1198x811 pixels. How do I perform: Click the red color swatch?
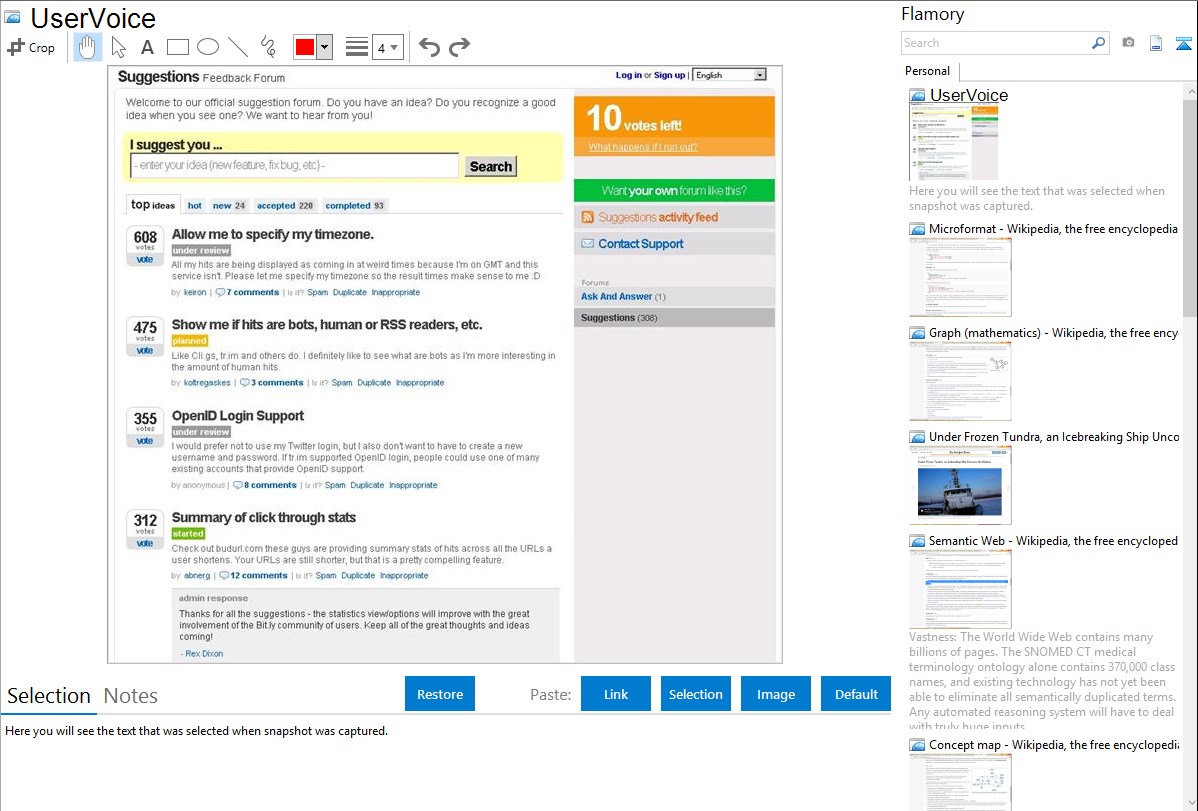click(x=305, y=47)
